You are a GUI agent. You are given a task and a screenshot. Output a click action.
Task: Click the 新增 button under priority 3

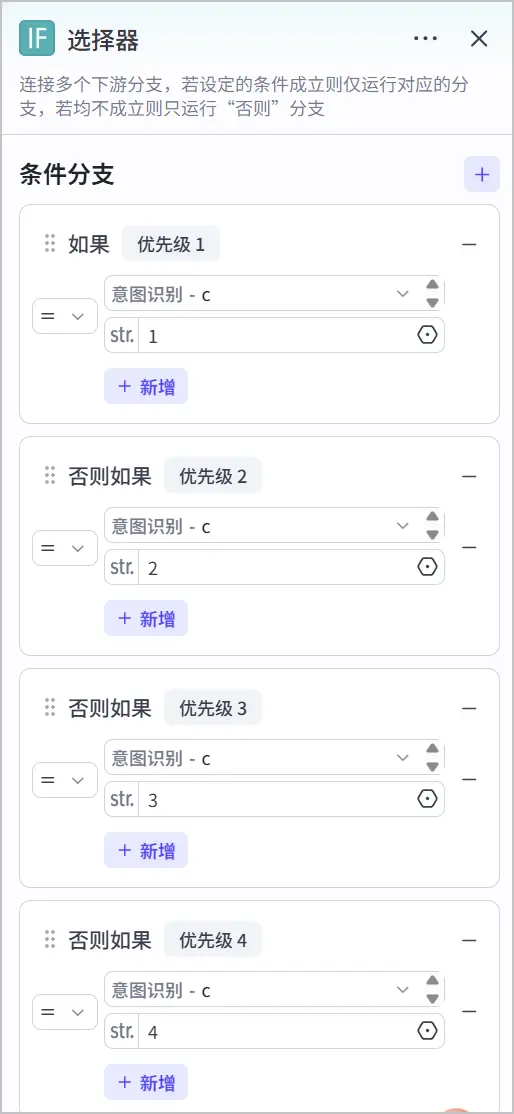(x=146, y=850)
